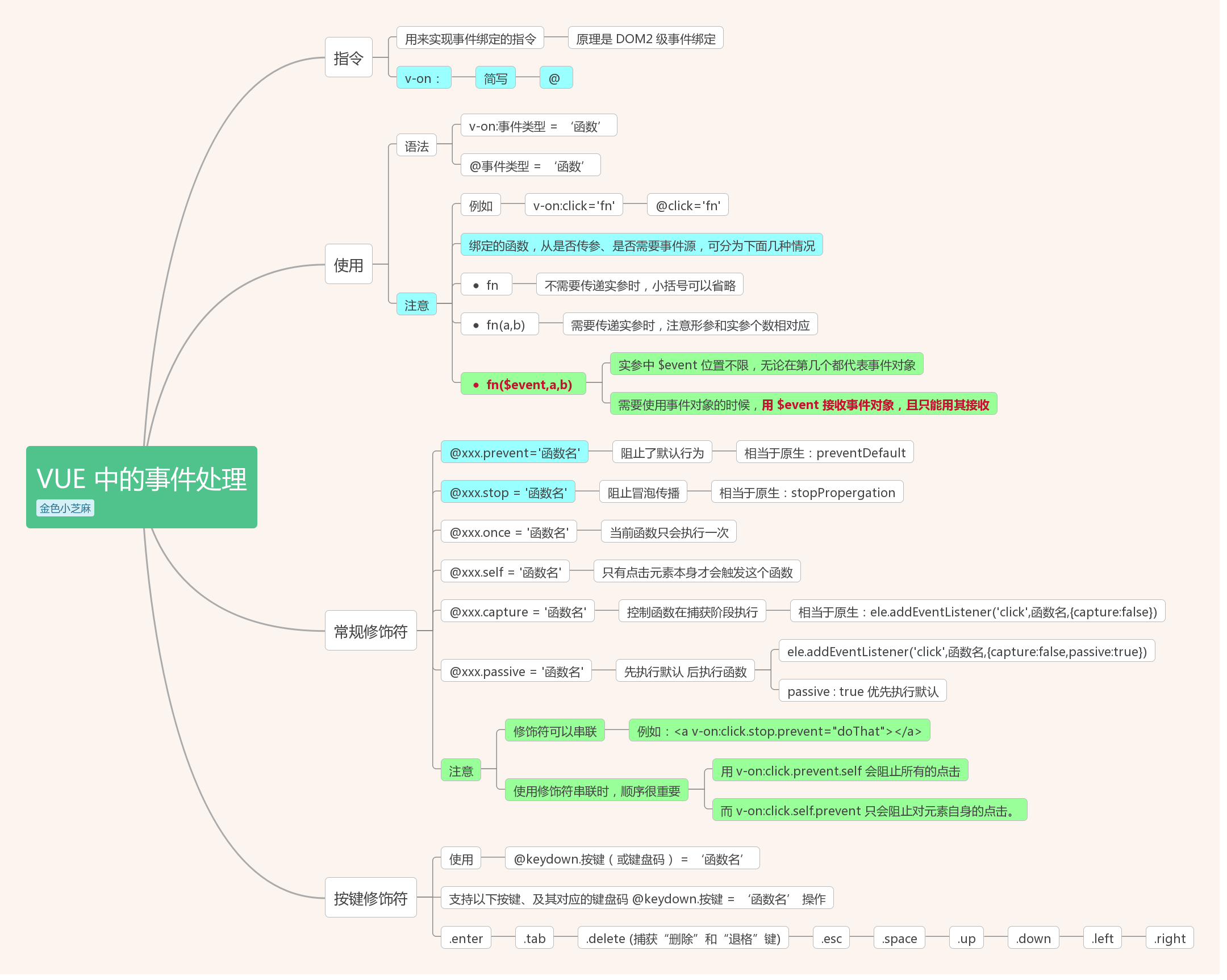Click the 指令 branch node
The width and height of the screenshot is (1227, 980).
[x=348, y=57]
